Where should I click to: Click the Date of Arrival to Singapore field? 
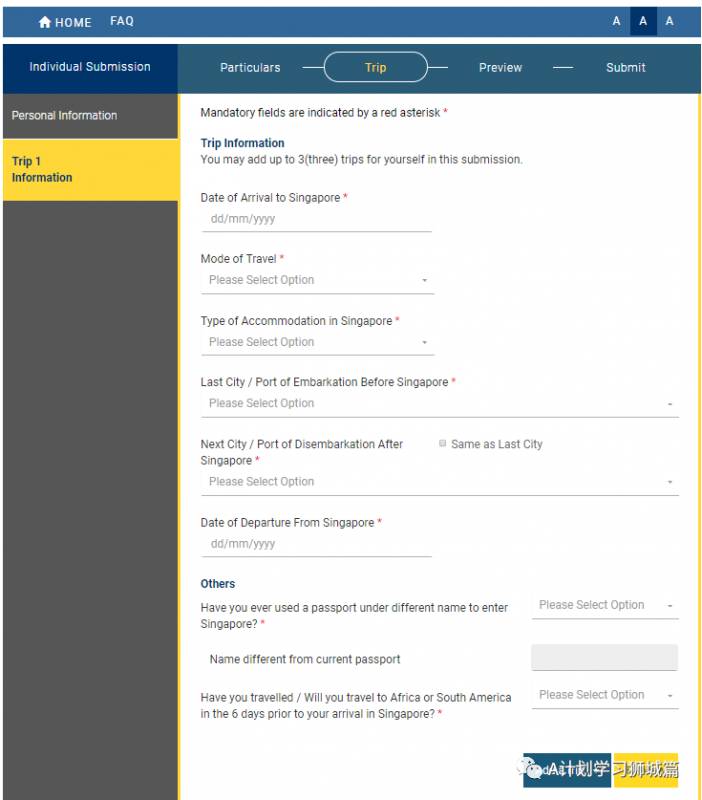(316, 219)
